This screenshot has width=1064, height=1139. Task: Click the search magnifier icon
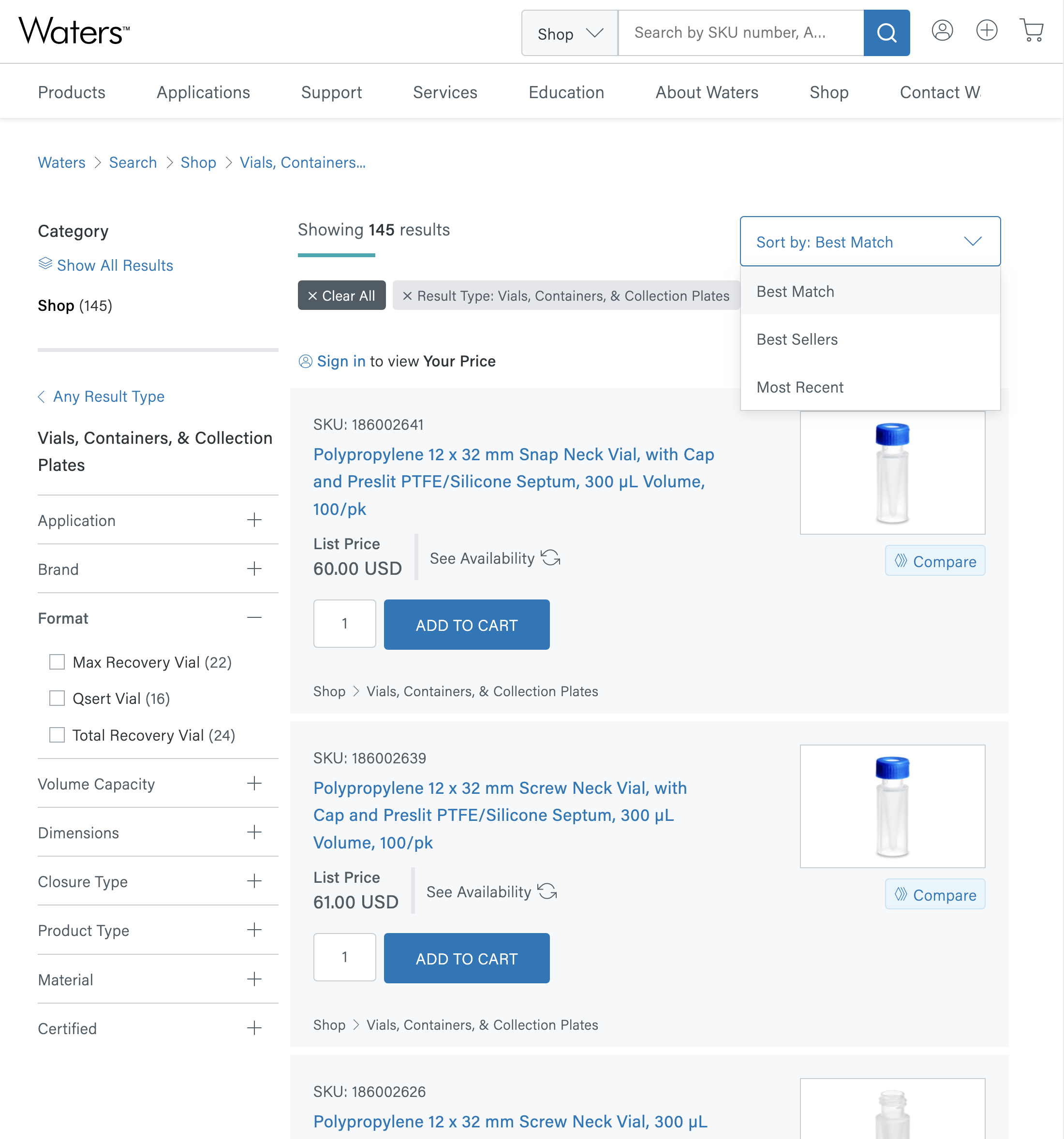pos(887,33)
